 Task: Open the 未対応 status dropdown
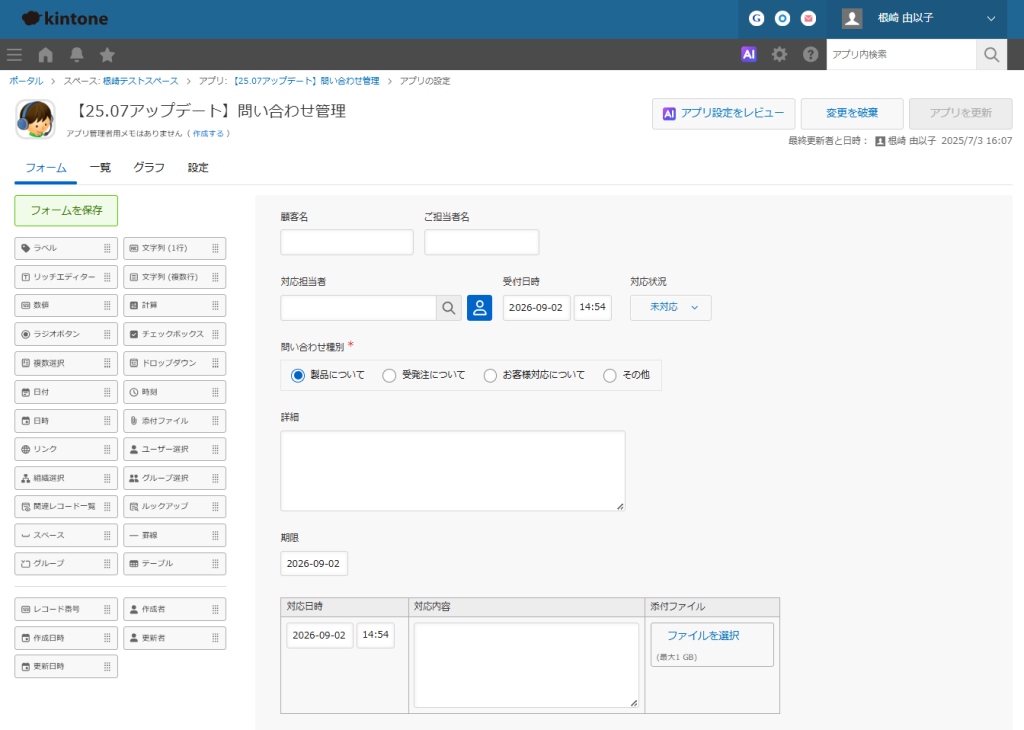tap(671, 308)
